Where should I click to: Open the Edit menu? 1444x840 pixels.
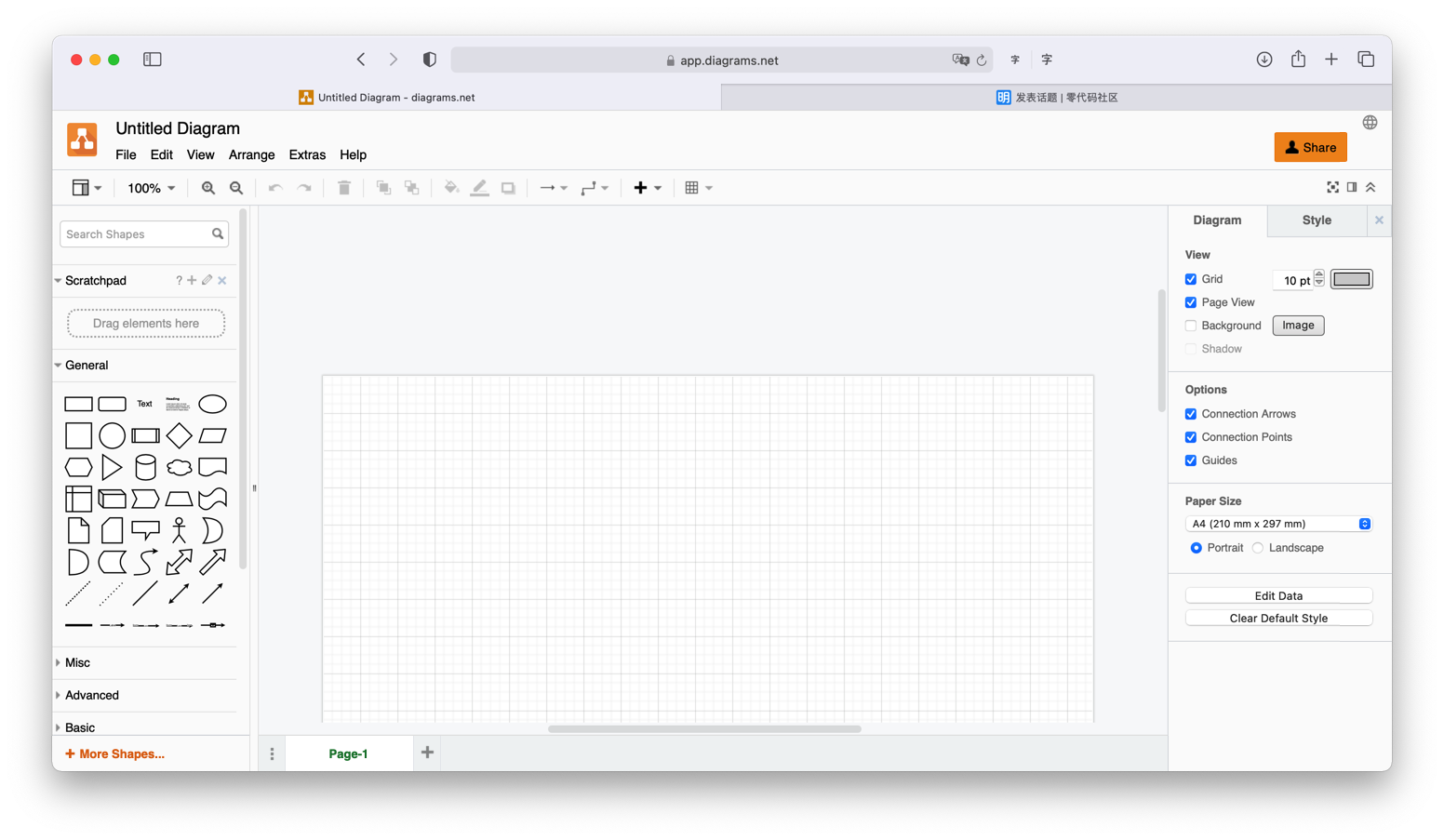(162, 155)
